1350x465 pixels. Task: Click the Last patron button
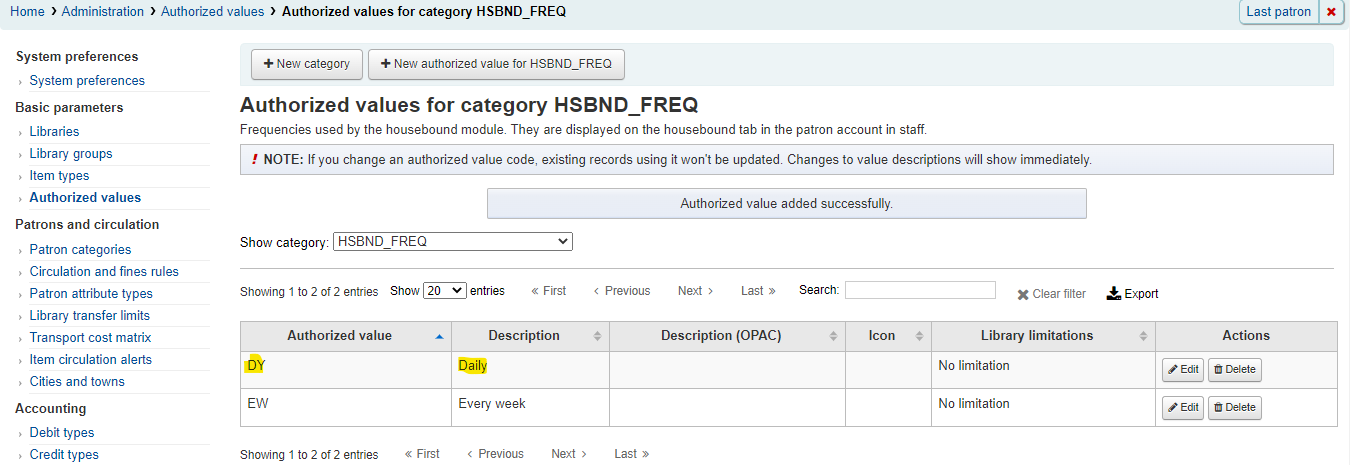coord(1278,12)
